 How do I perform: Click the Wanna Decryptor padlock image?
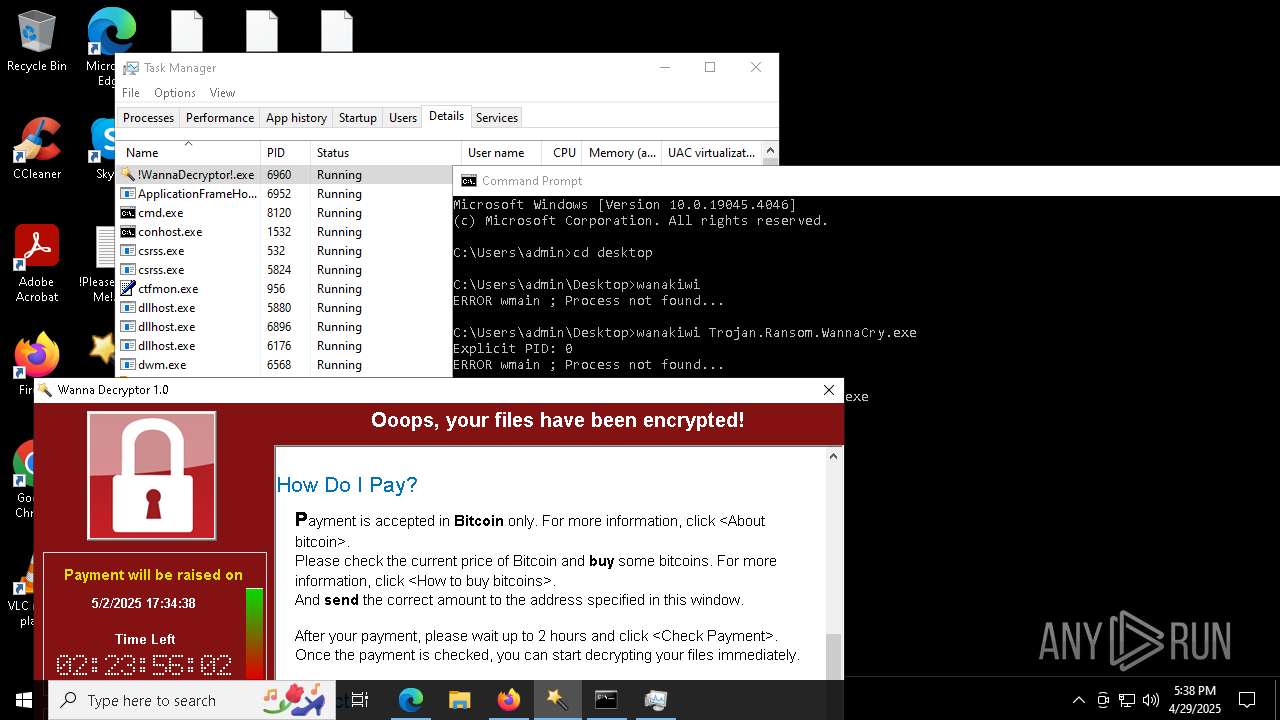(x=152, y=476)
